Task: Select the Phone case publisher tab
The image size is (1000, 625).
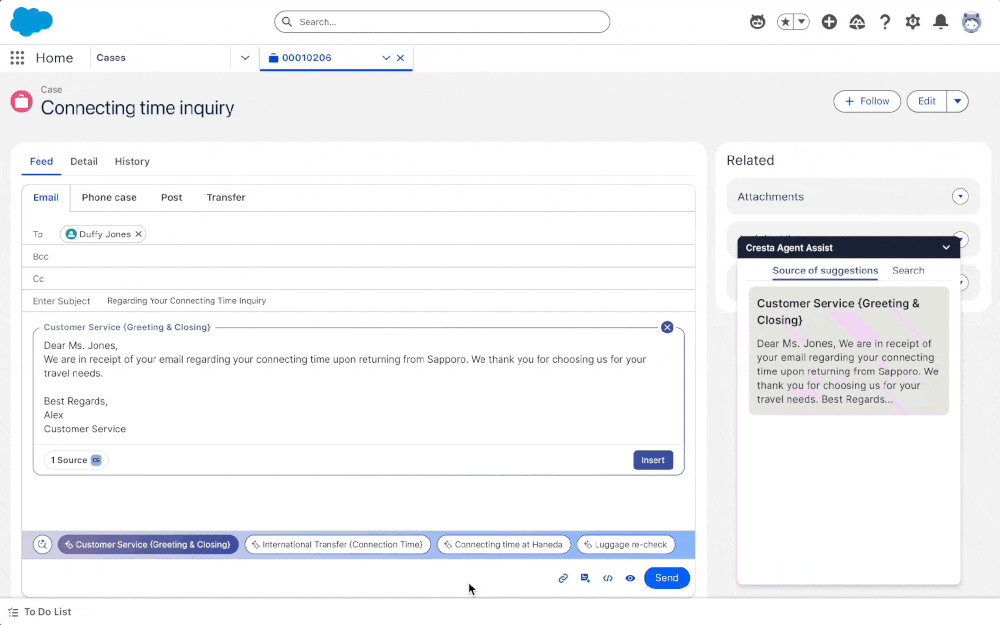Action: (109, 198)
